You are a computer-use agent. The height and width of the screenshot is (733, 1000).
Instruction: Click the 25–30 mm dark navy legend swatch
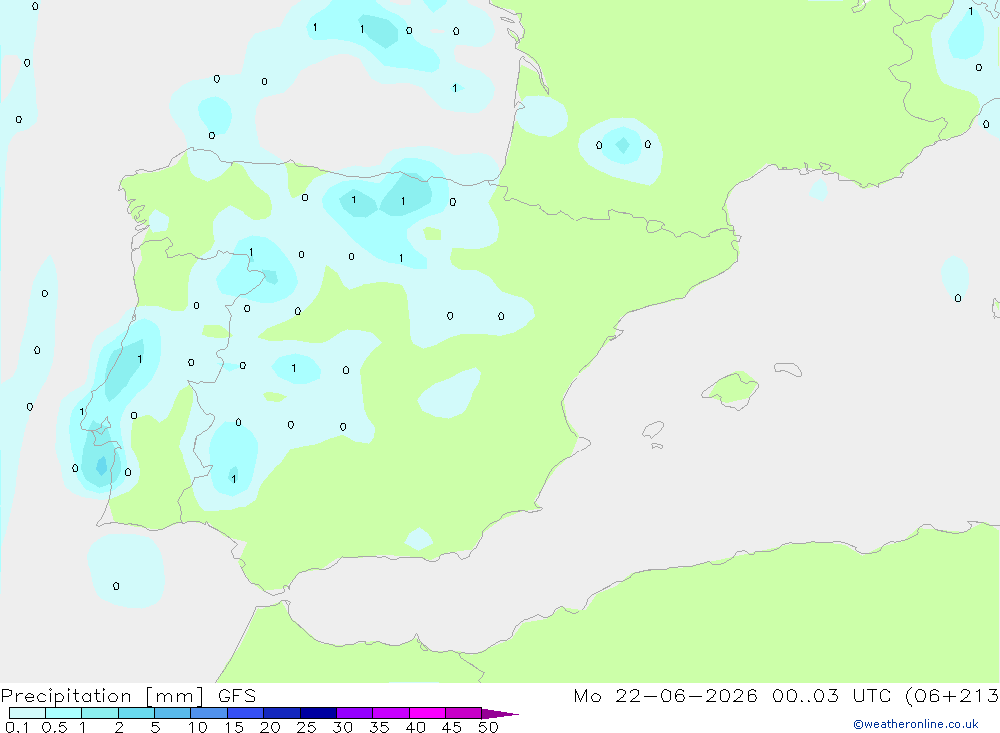[318, 713]
